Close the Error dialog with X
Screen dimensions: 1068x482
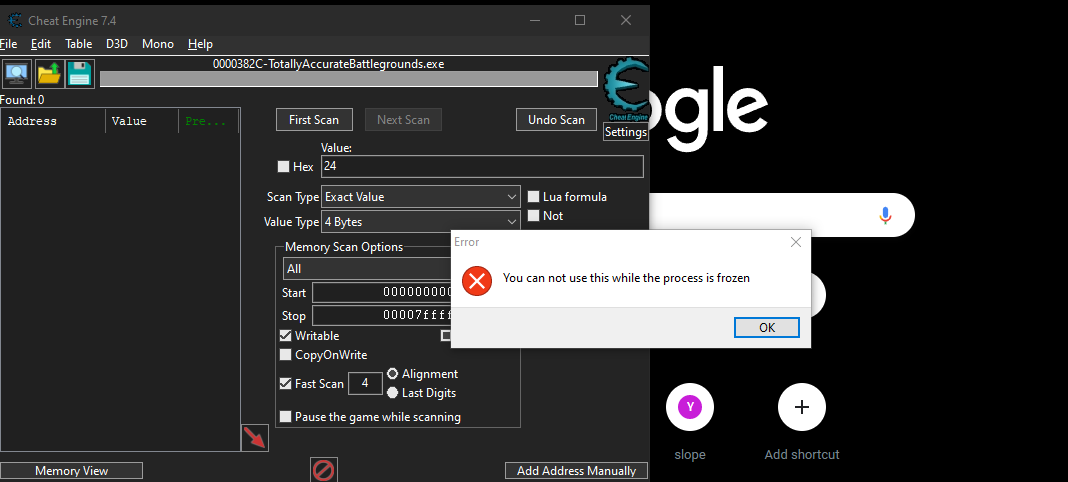795,242
